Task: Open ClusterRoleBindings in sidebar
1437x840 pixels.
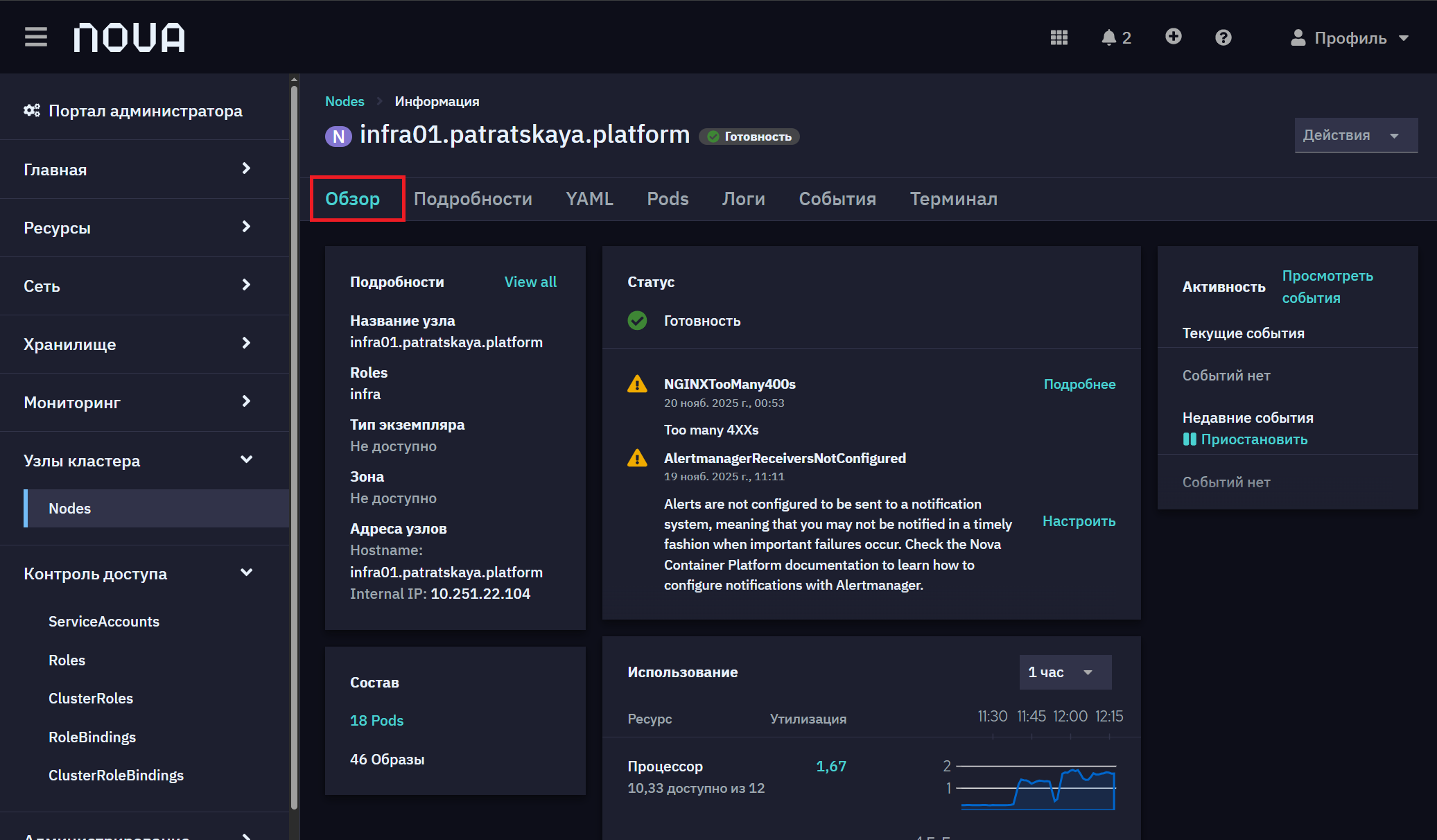Action: pyautogui.click(x=116, y=775)
